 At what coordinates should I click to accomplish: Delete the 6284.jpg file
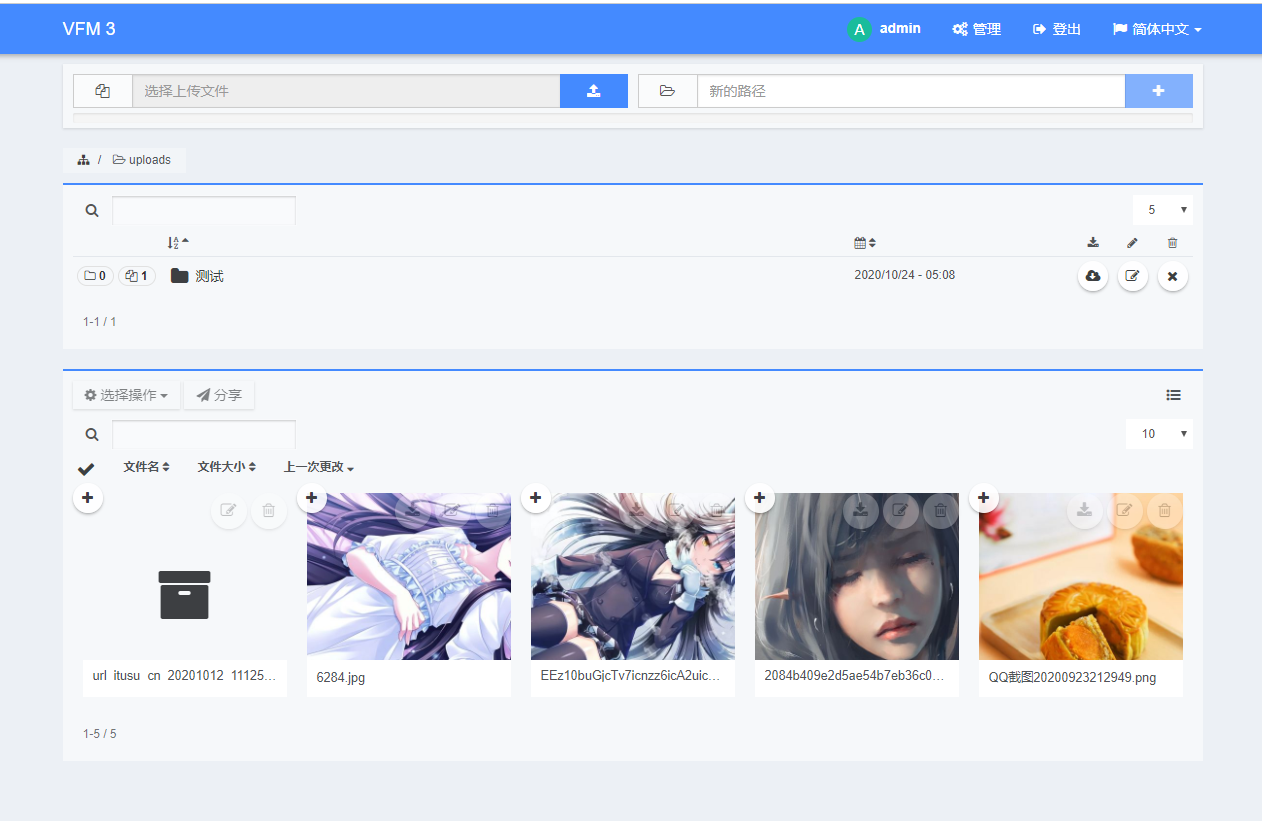492,511
